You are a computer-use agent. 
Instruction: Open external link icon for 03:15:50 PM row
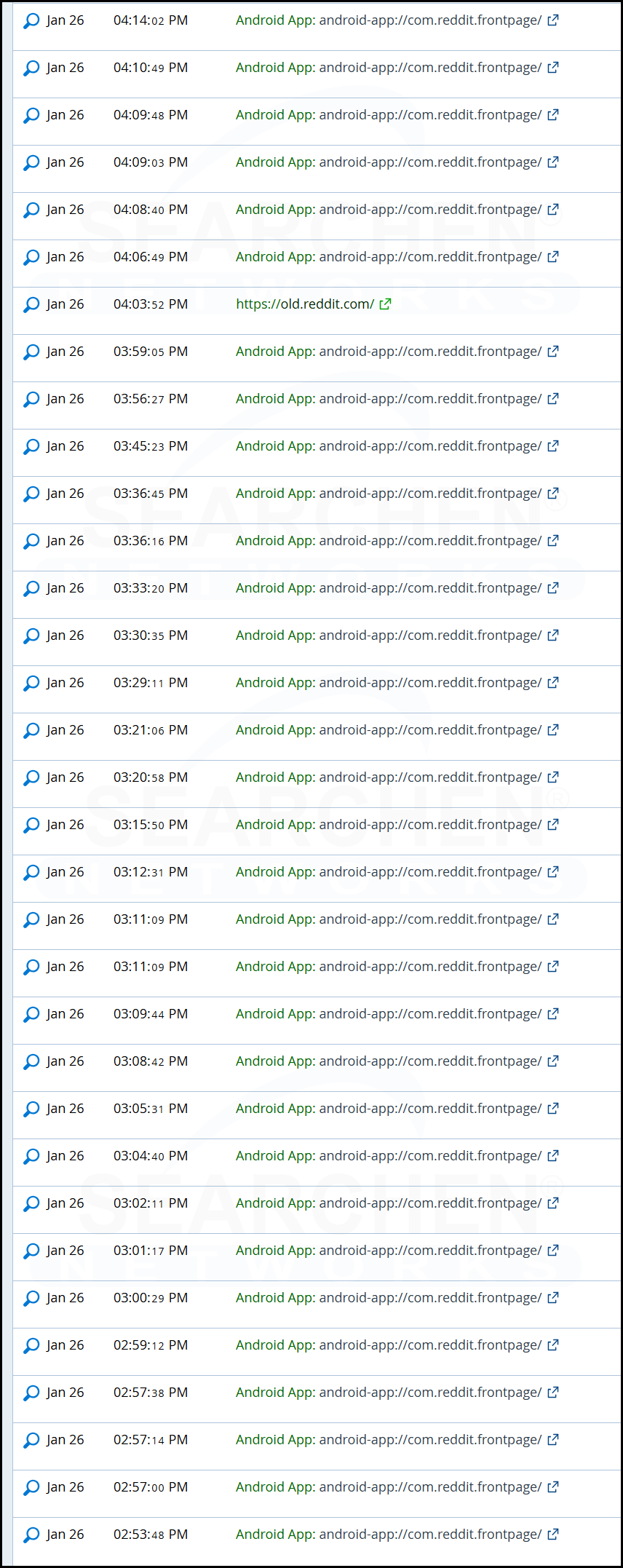pos(553,825)
